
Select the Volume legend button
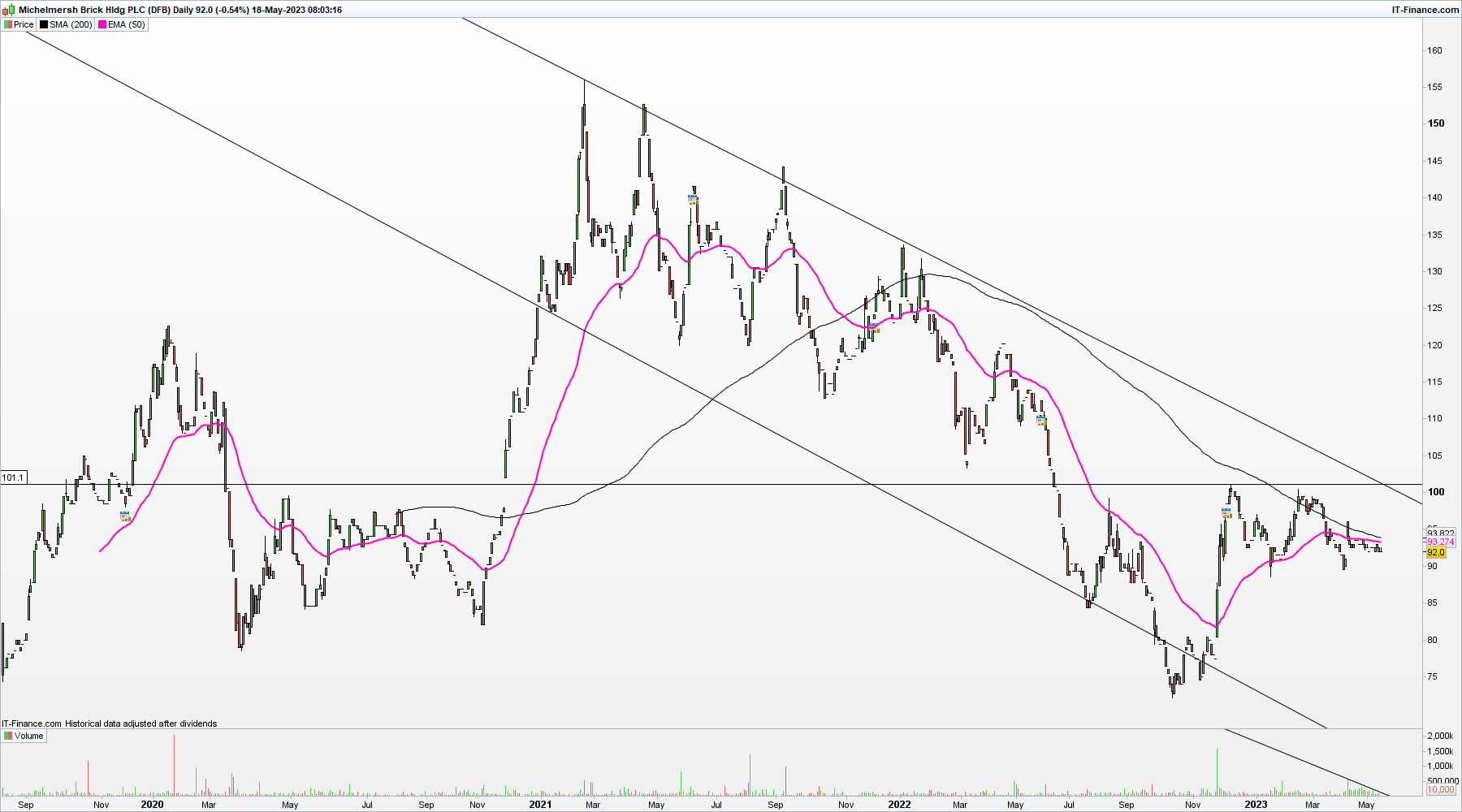pos(24,736)
